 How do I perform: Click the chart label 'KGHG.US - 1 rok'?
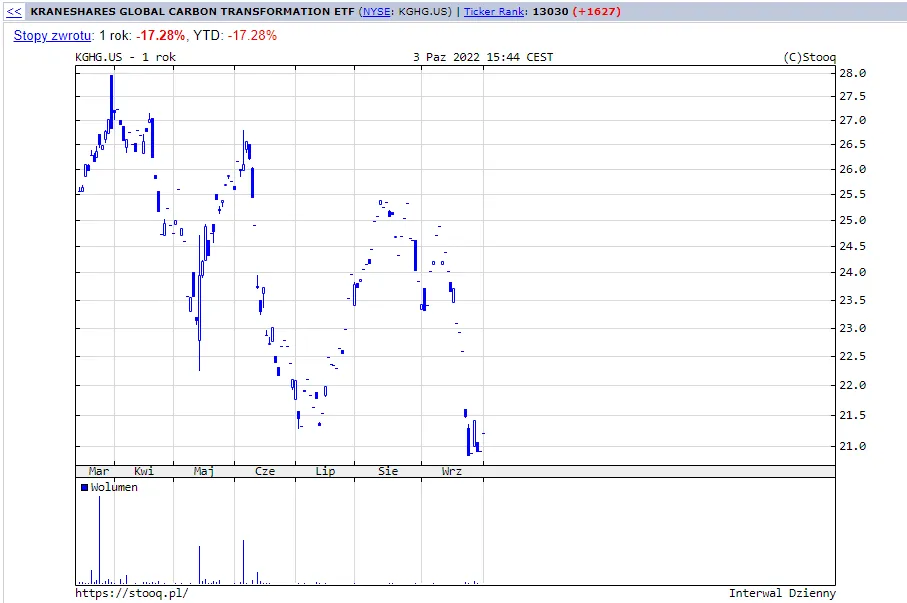click(126, 57)
